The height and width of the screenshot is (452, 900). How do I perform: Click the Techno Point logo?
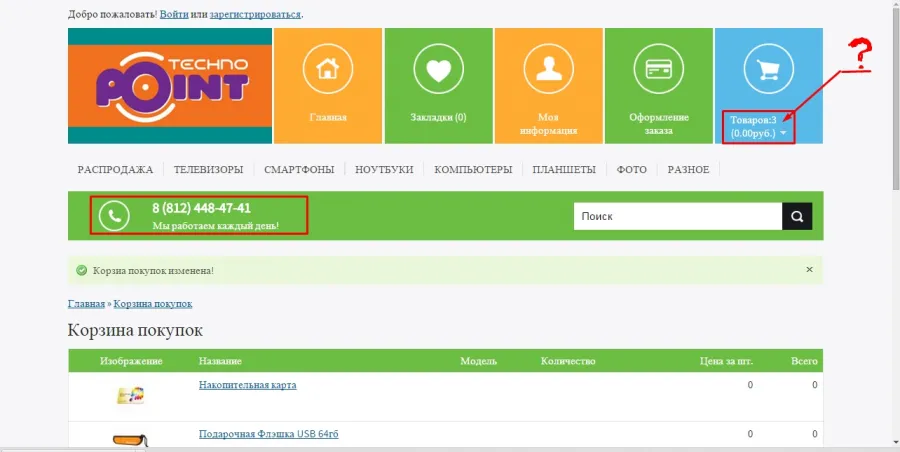(x=170, y=86)
